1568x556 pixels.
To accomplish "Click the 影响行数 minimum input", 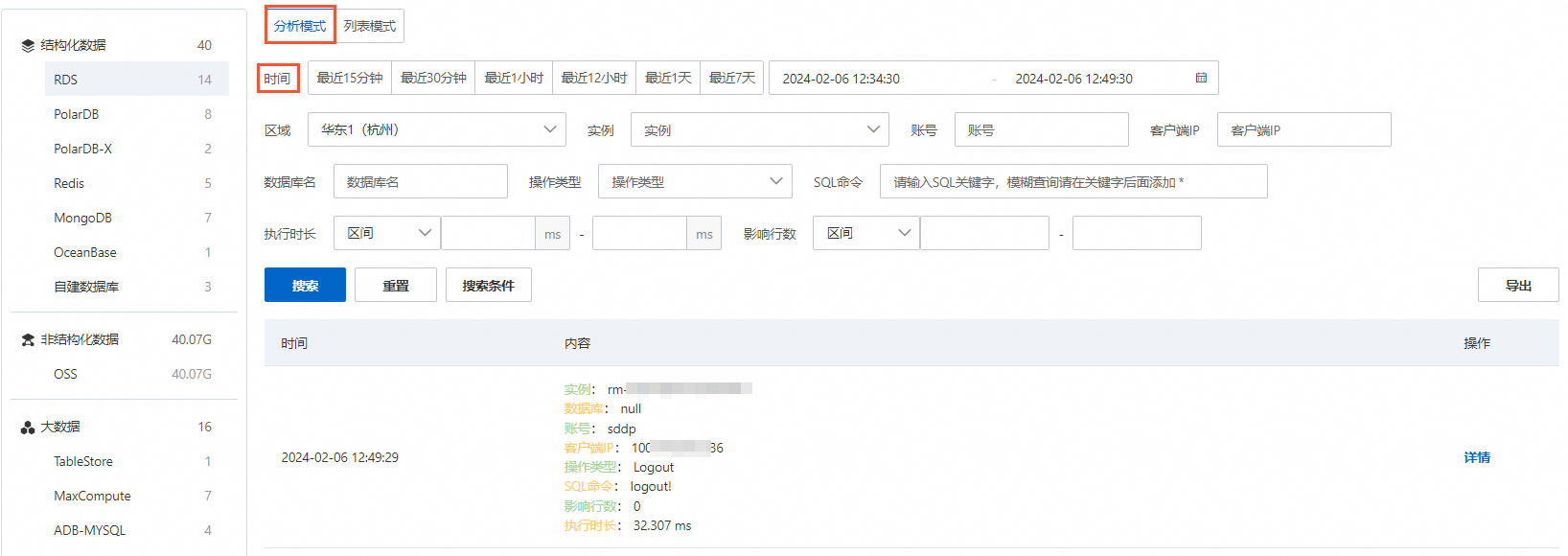I will pyautogui.click(x=984, y=233).
